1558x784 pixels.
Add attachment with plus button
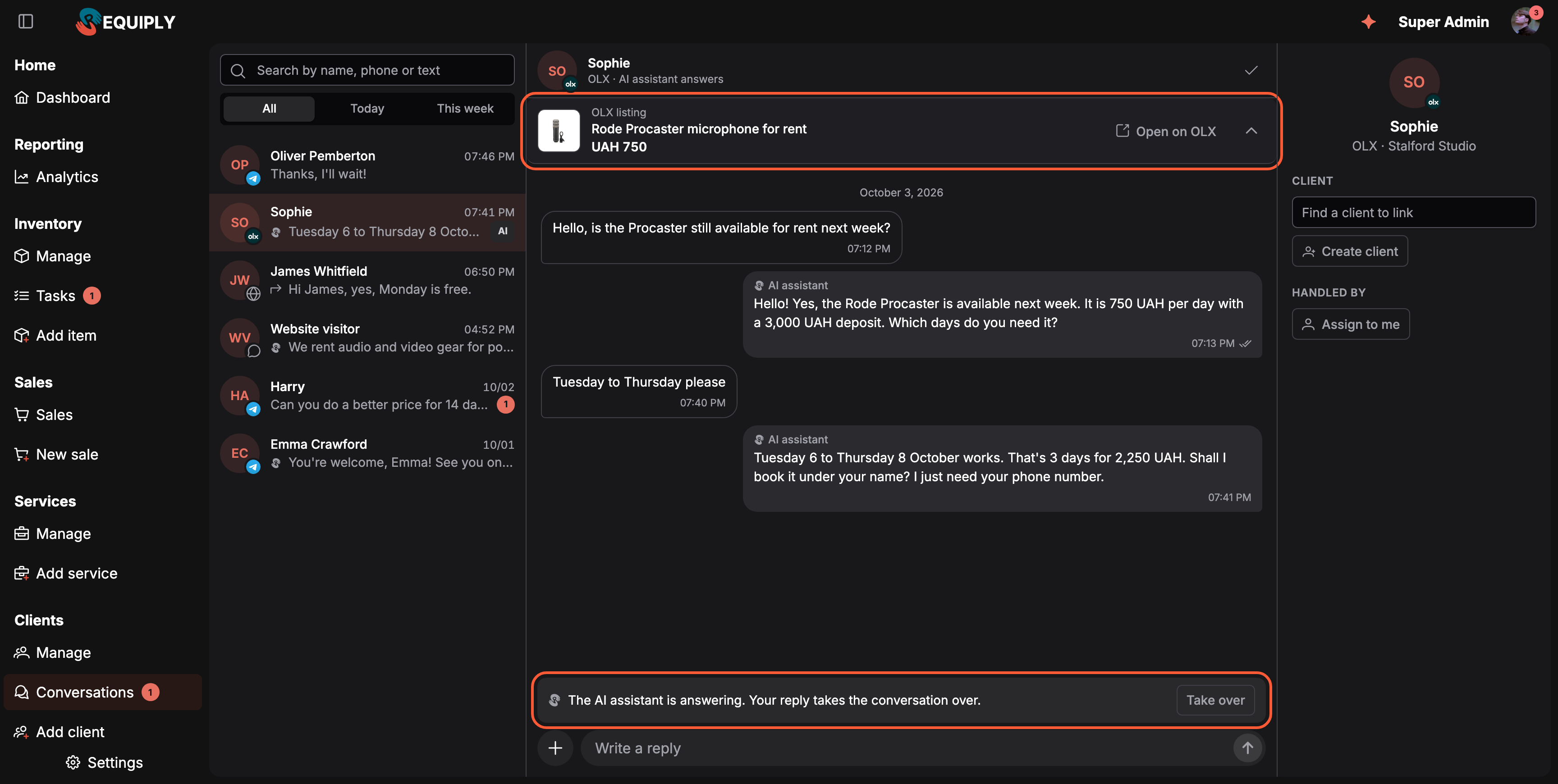[554, 748]
